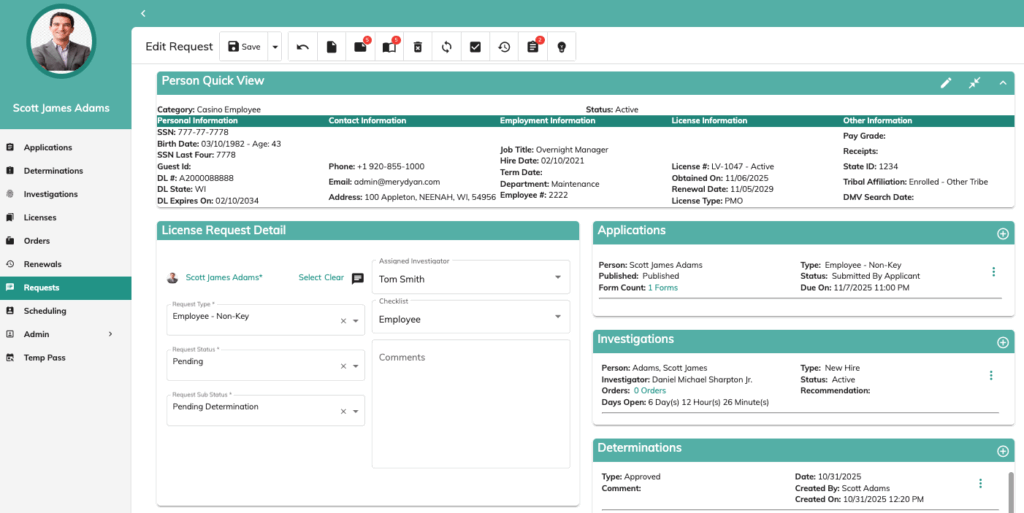Open the Save split-button dropdown arrow
The image size is (1024, 513).
point(275,47)
